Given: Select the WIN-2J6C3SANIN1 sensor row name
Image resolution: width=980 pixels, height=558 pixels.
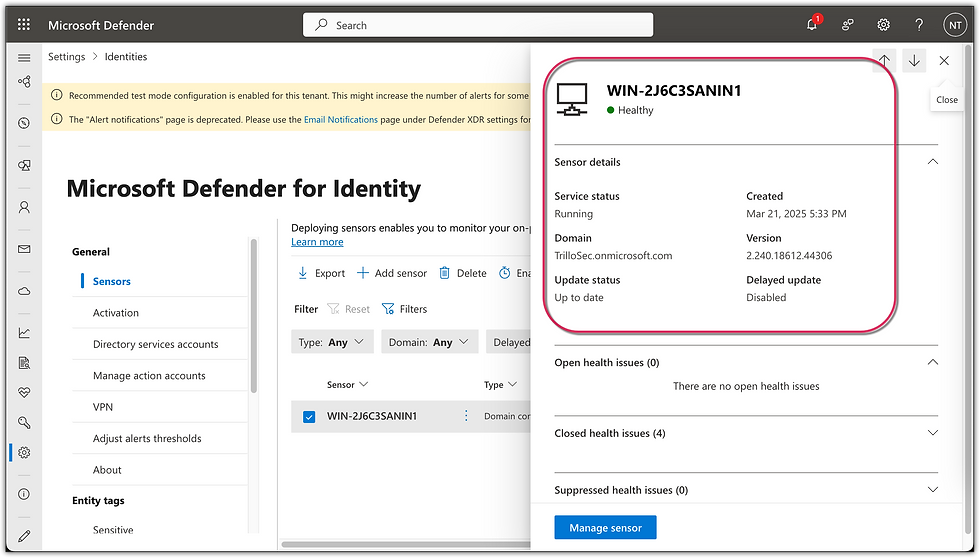Looking at the screenshot, I should pos(372,416).
